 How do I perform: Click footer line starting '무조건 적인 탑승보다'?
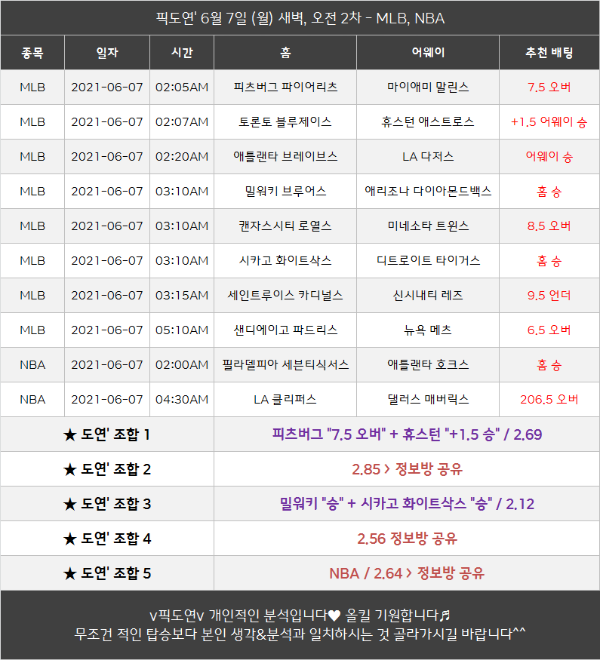tap(300, 633)
